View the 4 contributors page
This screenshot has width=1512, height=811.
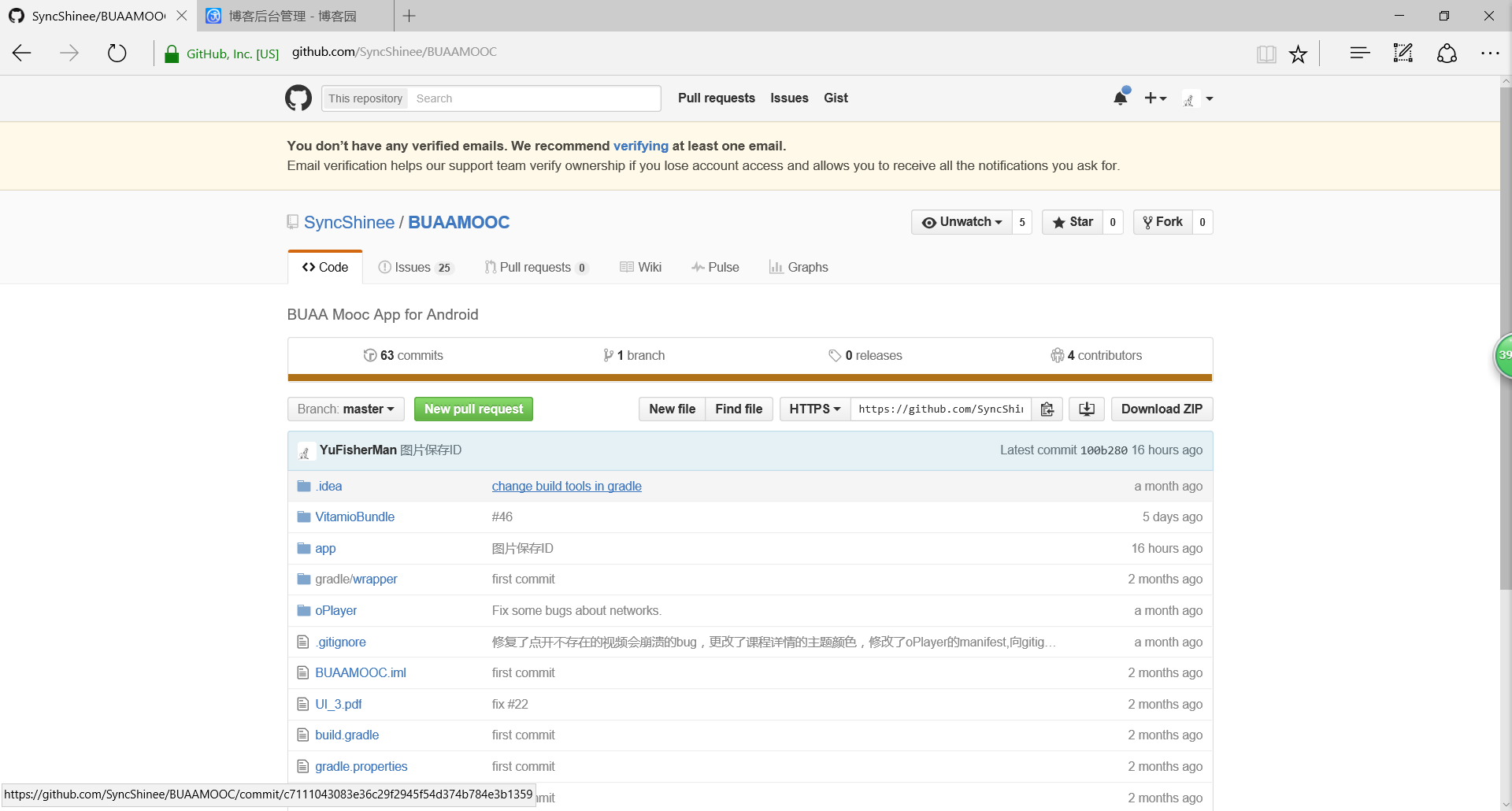click(x=1096, y=356)
